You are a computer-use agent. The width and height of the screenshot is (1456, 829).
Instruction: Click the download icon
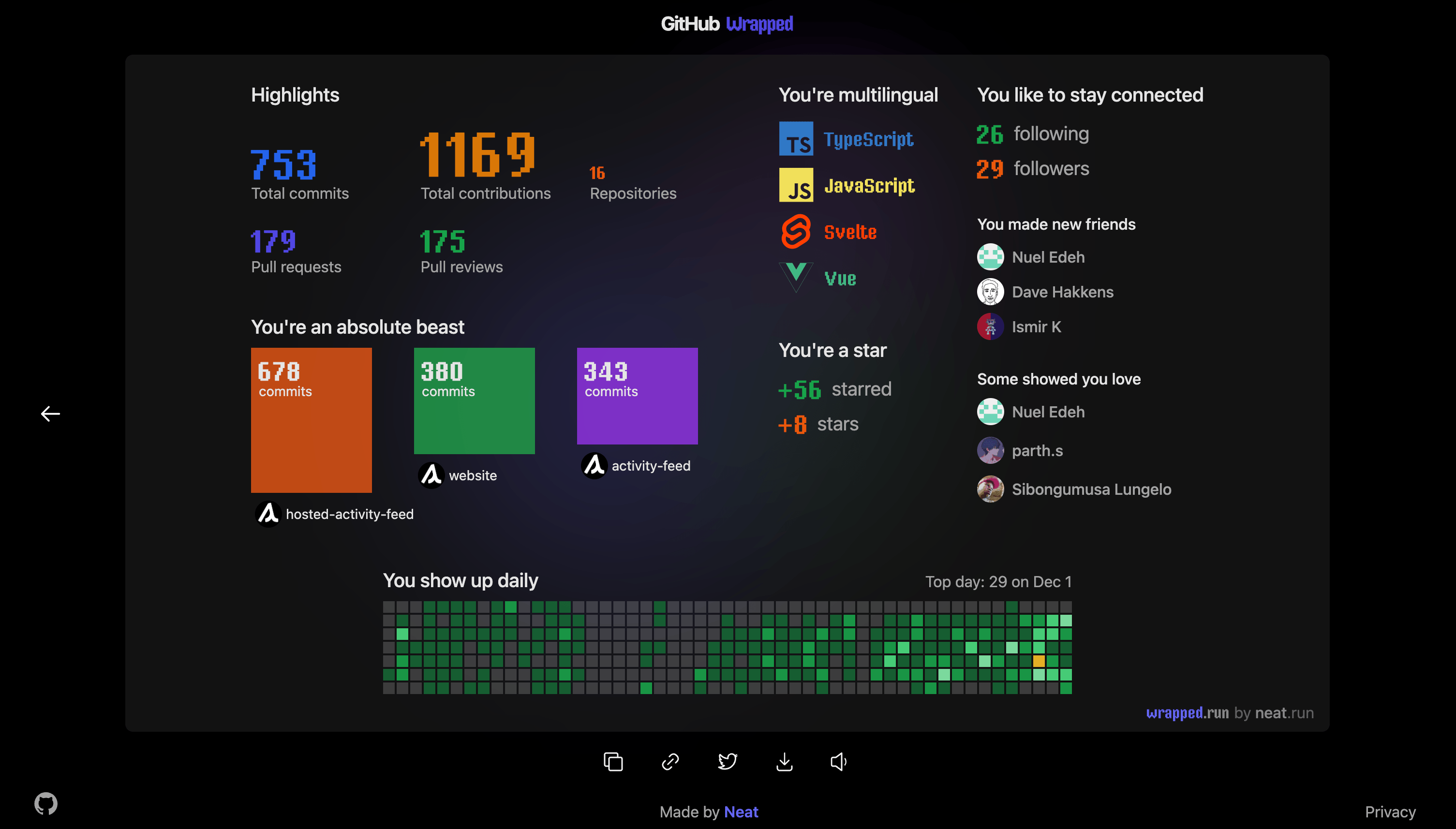click(784, 762)
